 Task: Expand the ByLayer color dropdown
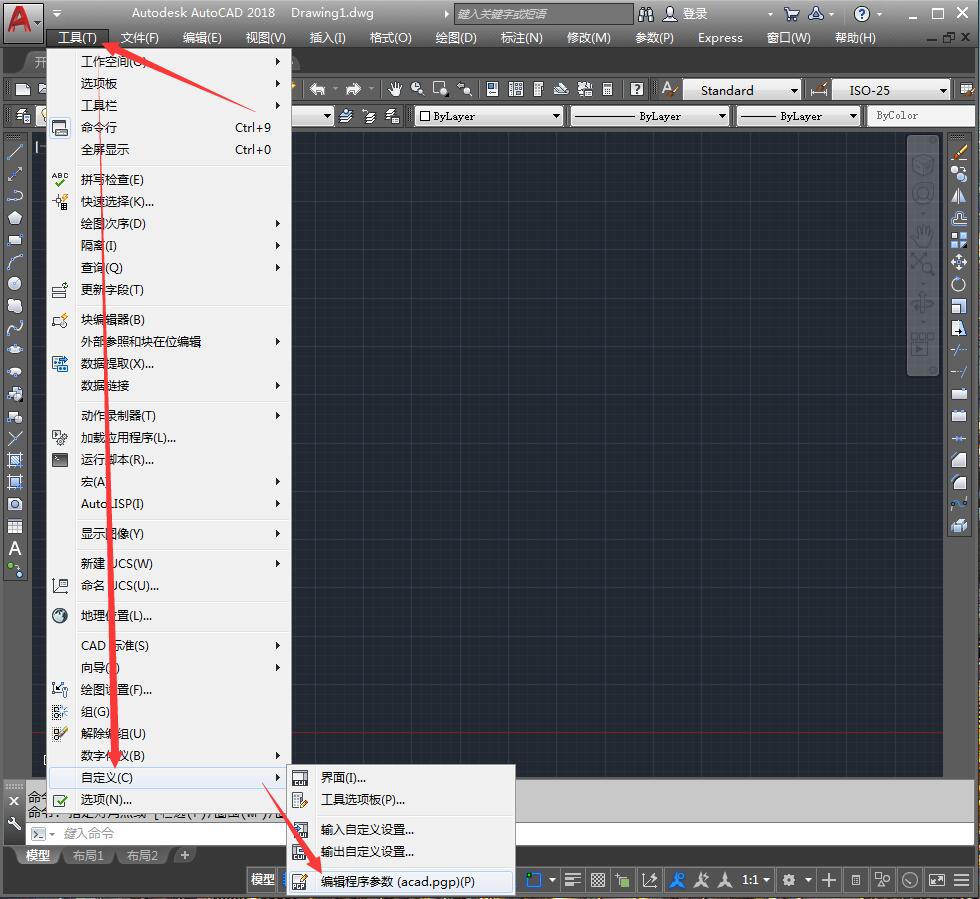(489, 116)
